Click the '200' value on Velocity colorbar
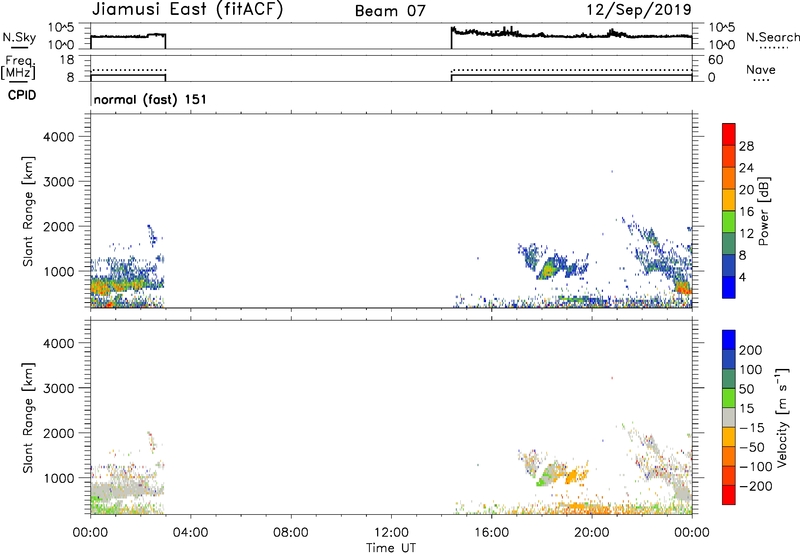 751,350
